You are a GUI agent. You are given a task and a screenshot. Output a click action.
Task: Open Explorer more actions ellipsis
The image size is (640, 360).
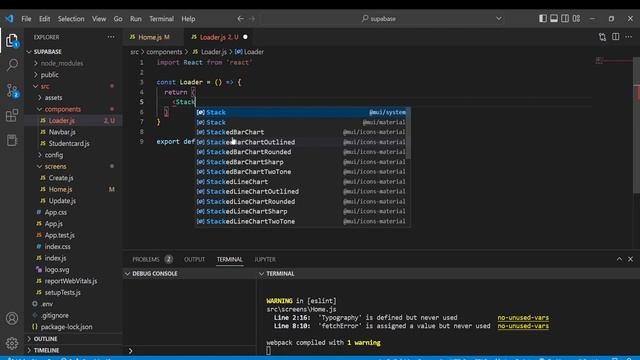(111, 37)
